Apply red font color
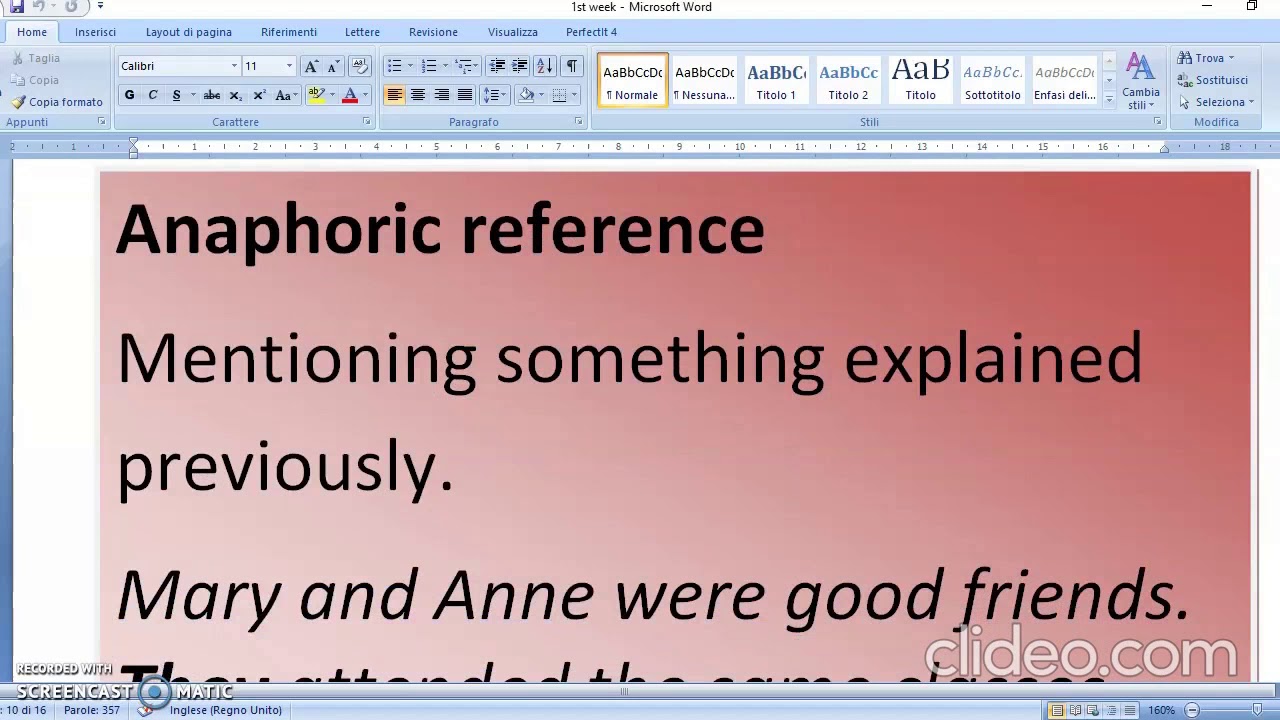Image resolution: width=1280 pixels, height=720 pixels. coord(350,95)
